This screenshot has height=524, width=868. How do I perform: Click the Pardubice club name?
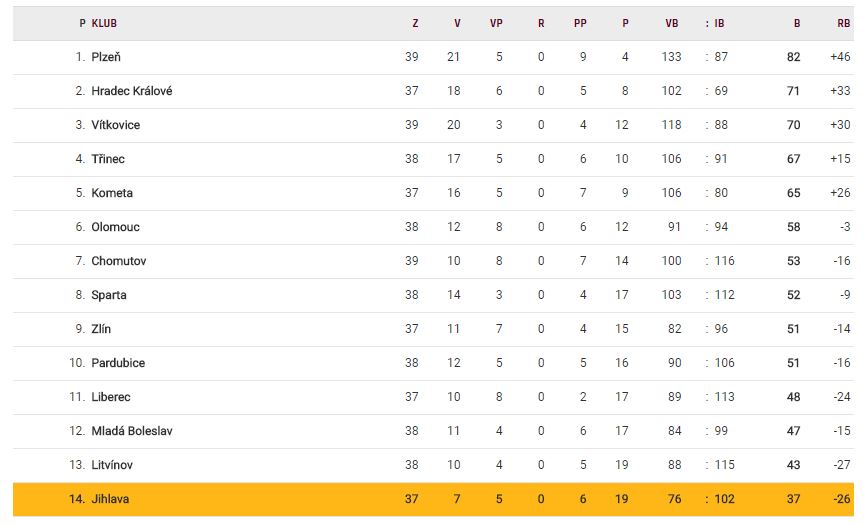pos(118,363)
